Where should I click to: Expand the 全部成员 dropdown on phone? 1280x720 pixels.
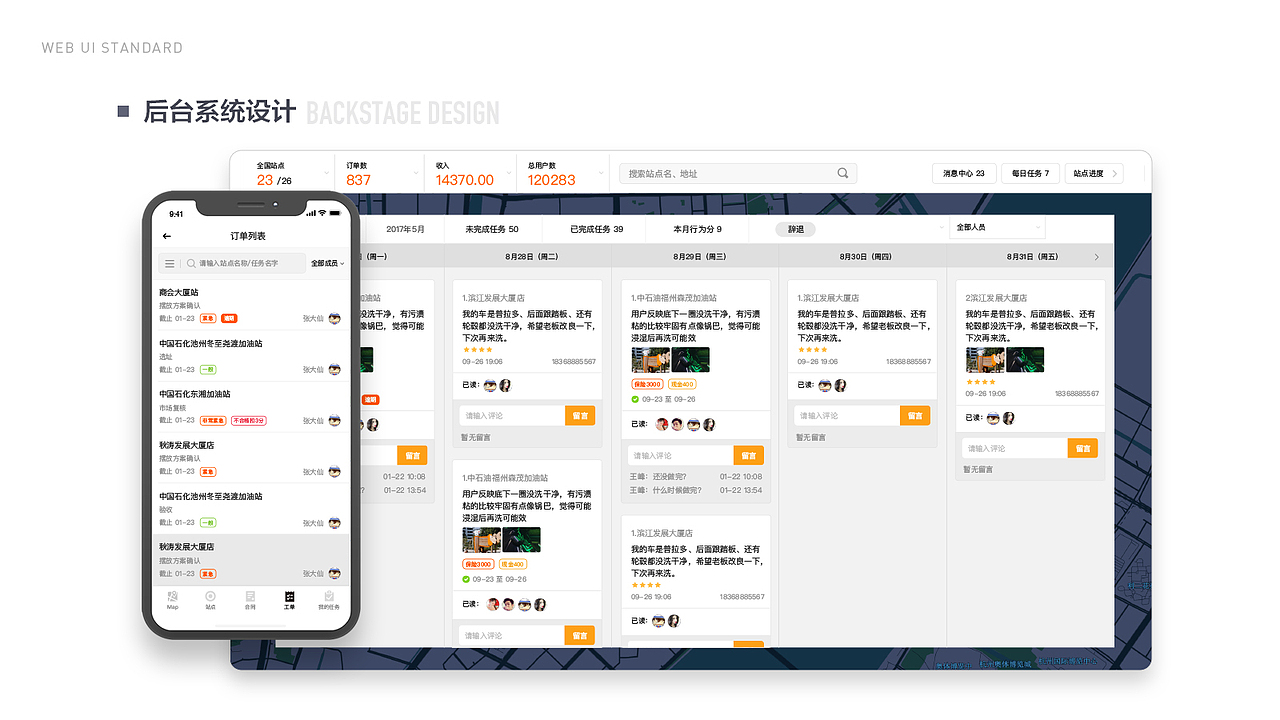coord(328,263)
